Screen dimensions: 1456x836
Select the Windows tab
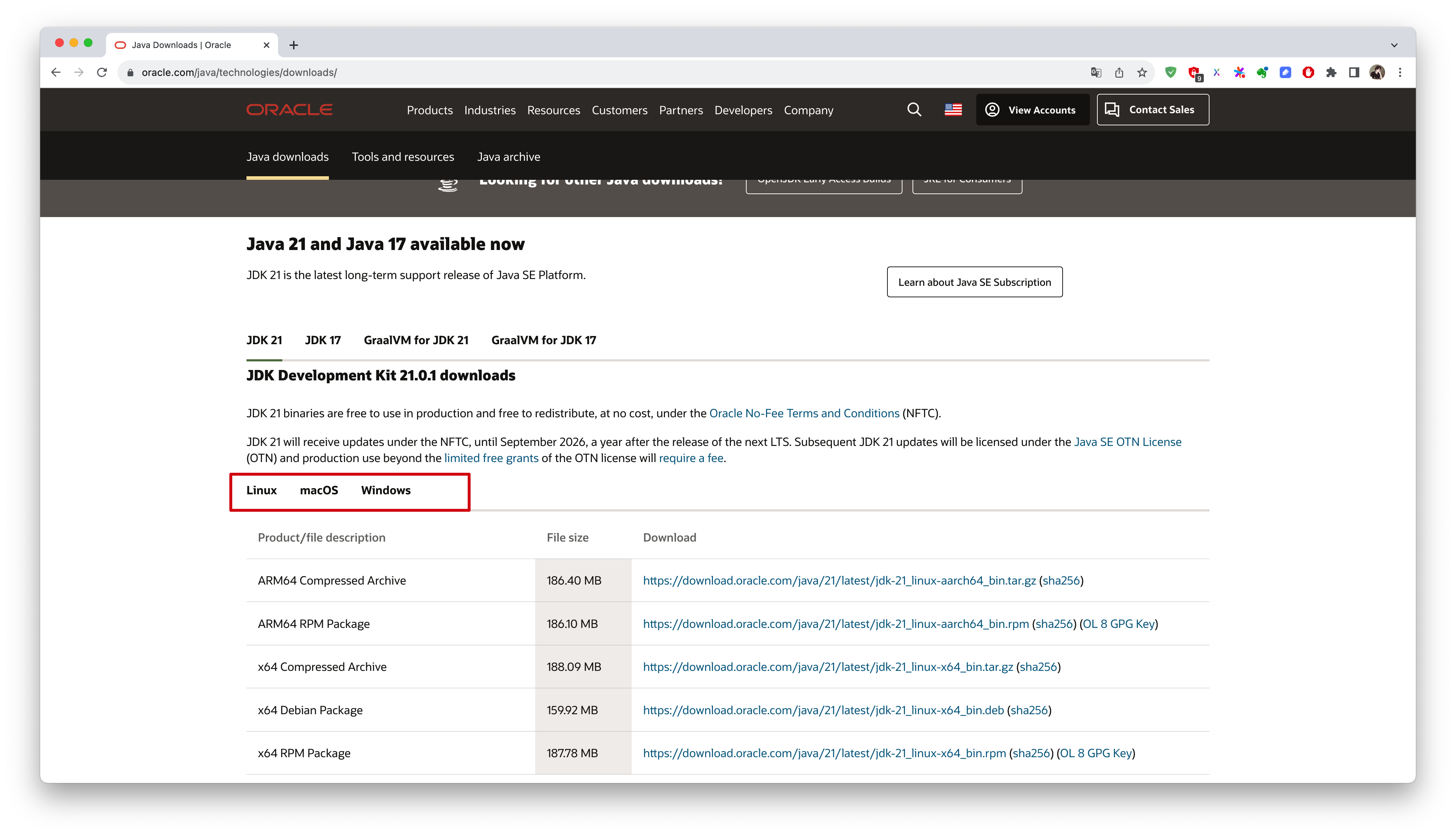[x=386, y=490]
